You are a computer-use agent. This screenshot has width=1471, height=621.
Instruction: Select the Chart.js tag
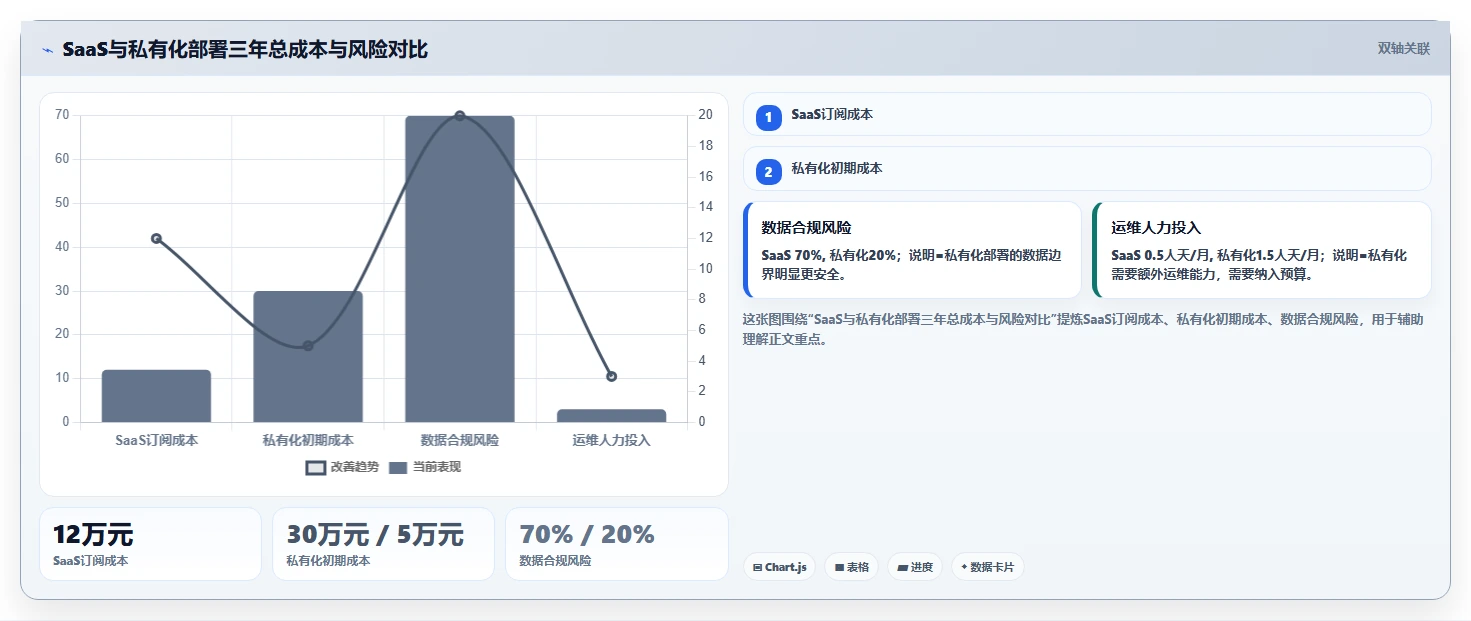[779, 567]
